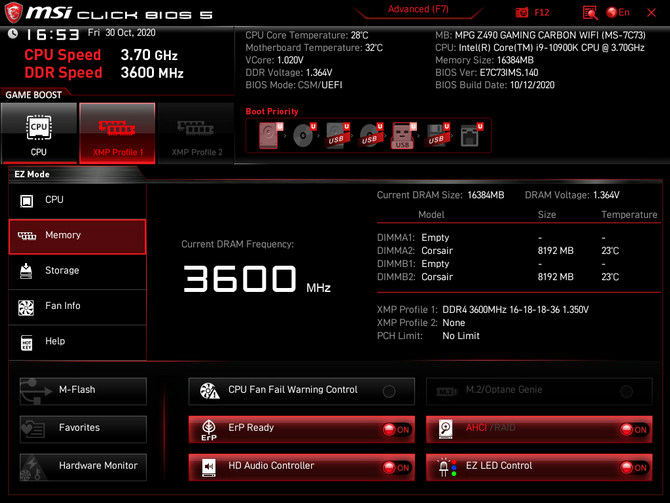Image resolution: width=670 pixels, height=503 pixels.
Task: Switch to Advanced mode (F7)
Action: coord(418,9)
